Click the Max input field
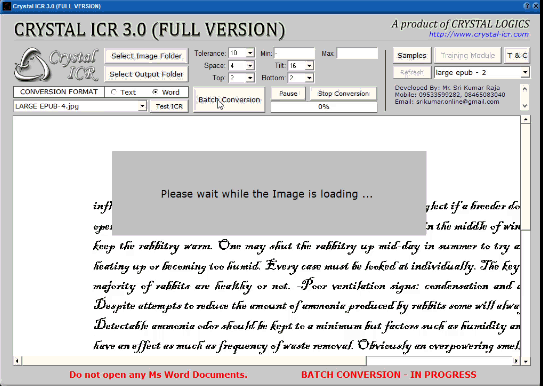This screenshot has height=386, width=543. [357, 53]
